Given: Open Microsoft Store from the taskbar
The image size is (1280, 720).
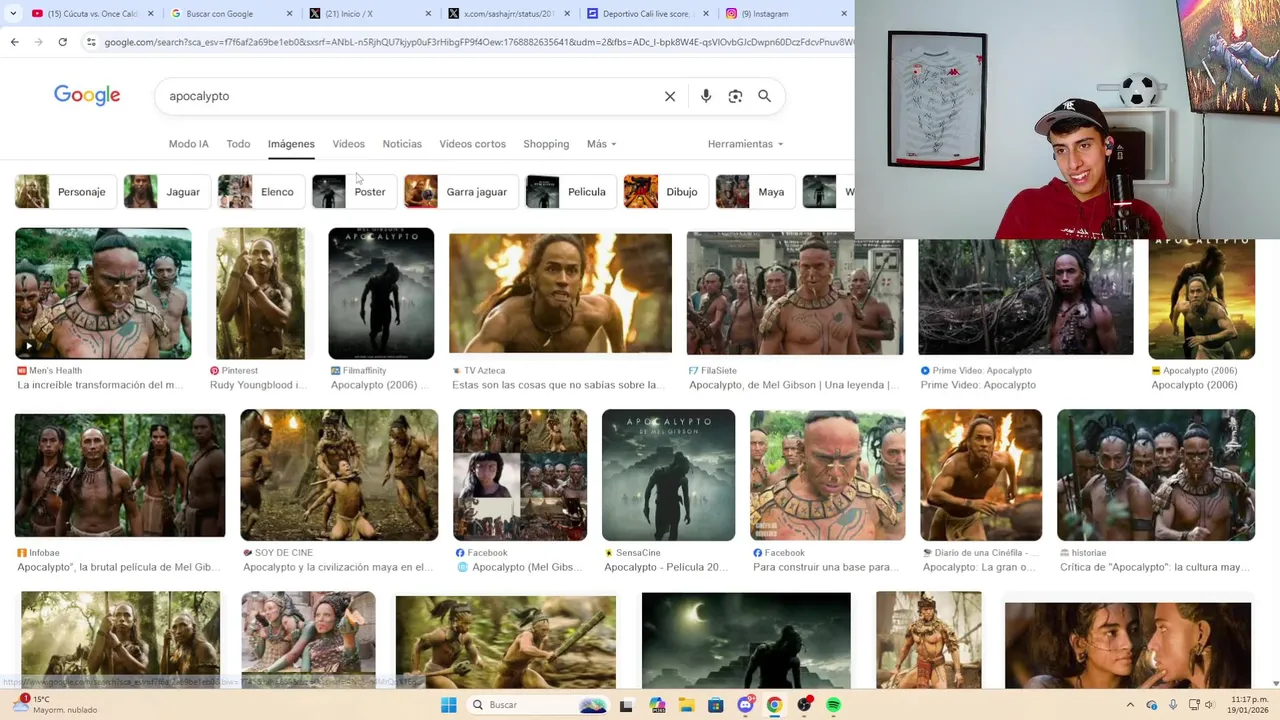Looking at the screenshot, I should coord(716,705).
